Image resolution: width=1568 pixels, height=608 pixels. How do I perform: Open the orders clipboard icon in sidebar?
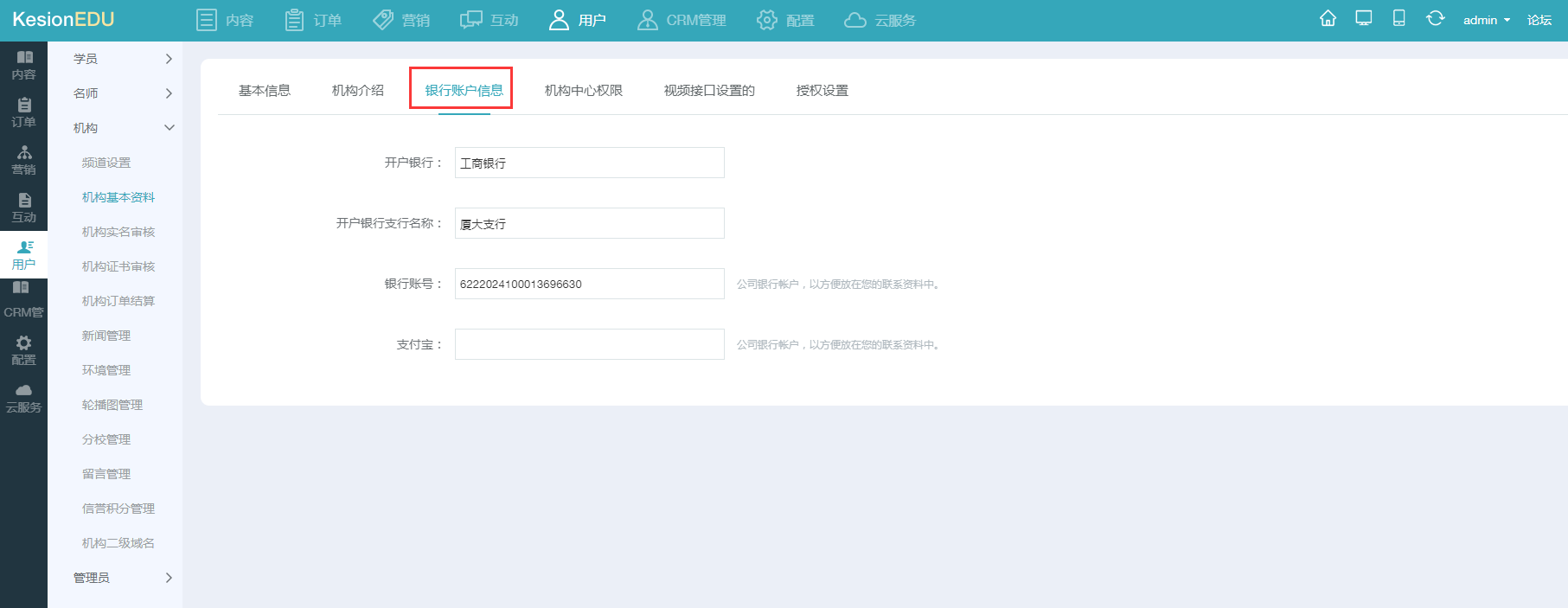(x=24, y=105)
